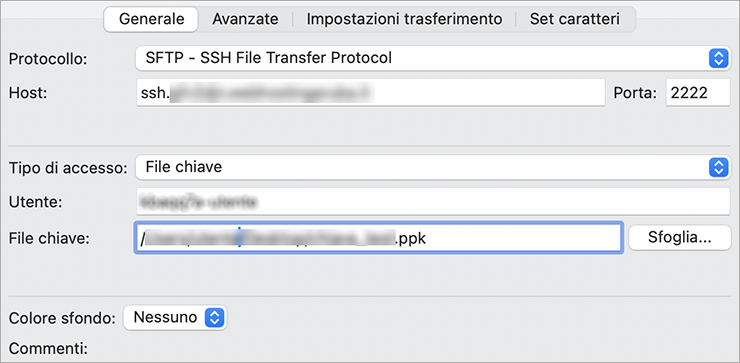Open the Impostazioni trasferimento tab
The width and height of the screenshot is (740, 363).
404,19
